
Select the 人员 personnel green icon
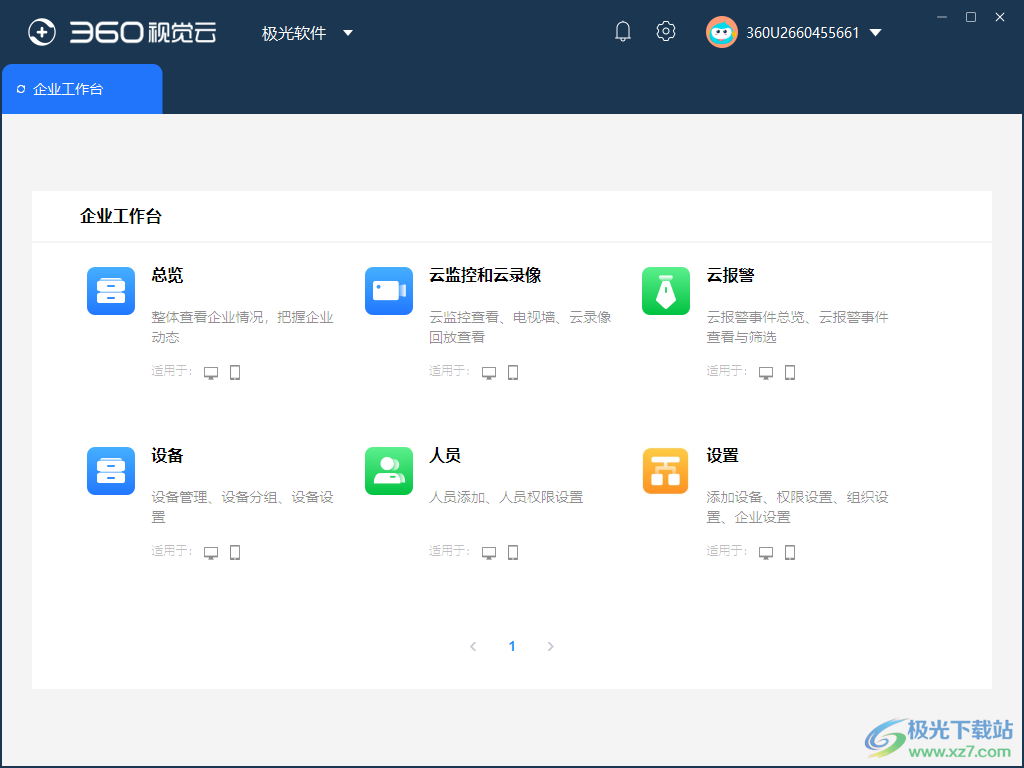tap(388, 470)
